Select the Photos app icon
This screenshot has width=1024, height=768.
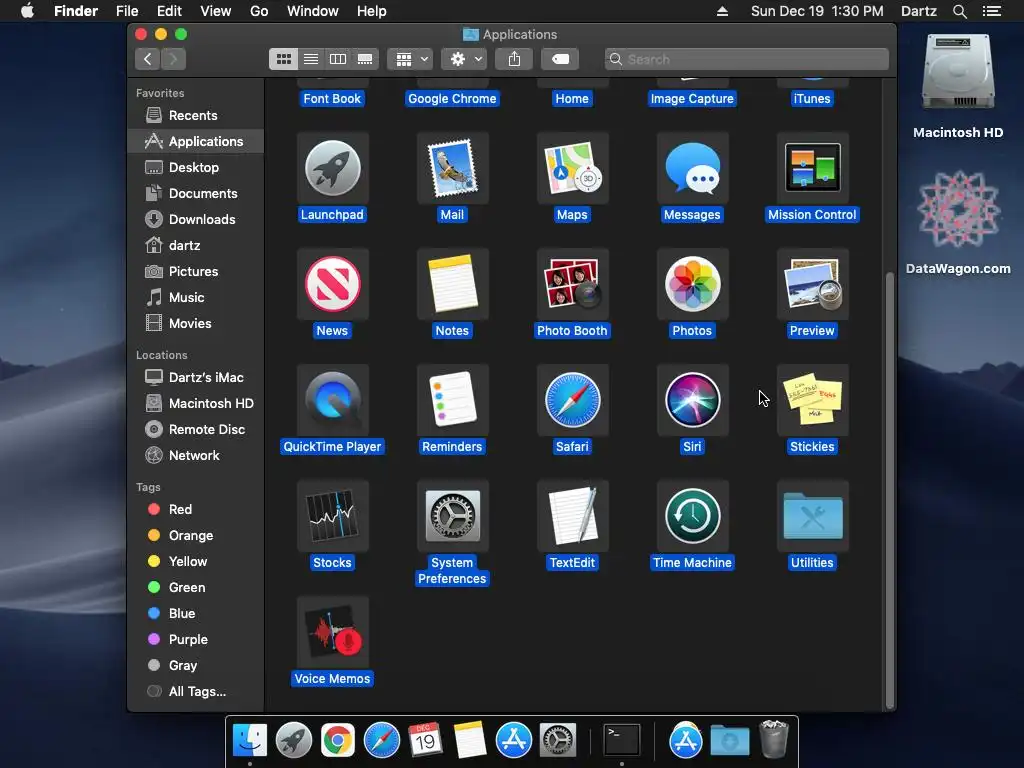click(692, 284)
